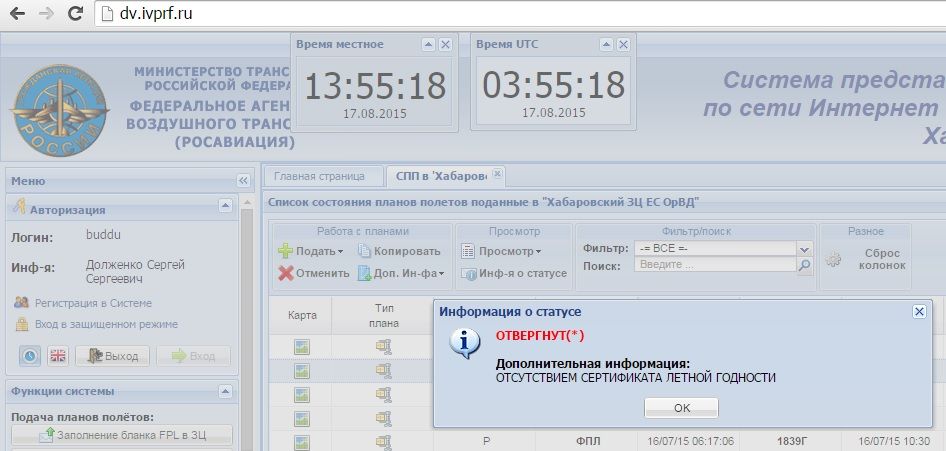The height and width of the screenshot is (451, 946).
Task: Open the Просмотр dropdown menu
Action: [501, 251]
